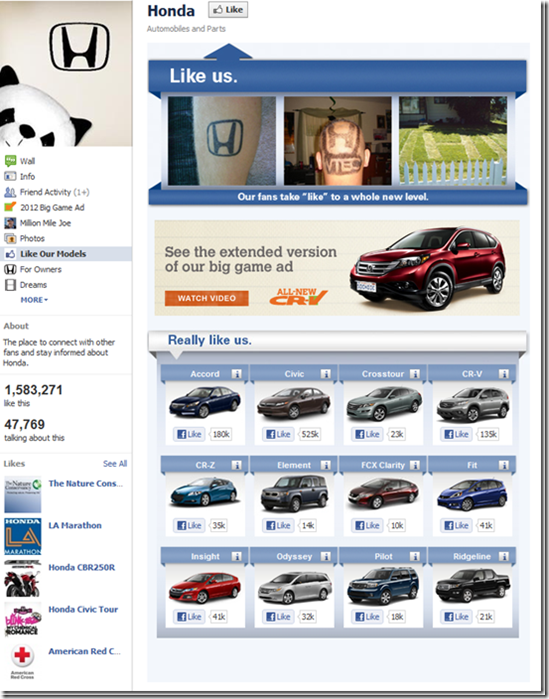Click the black Ridgeline truck image

tap(472, 585)
